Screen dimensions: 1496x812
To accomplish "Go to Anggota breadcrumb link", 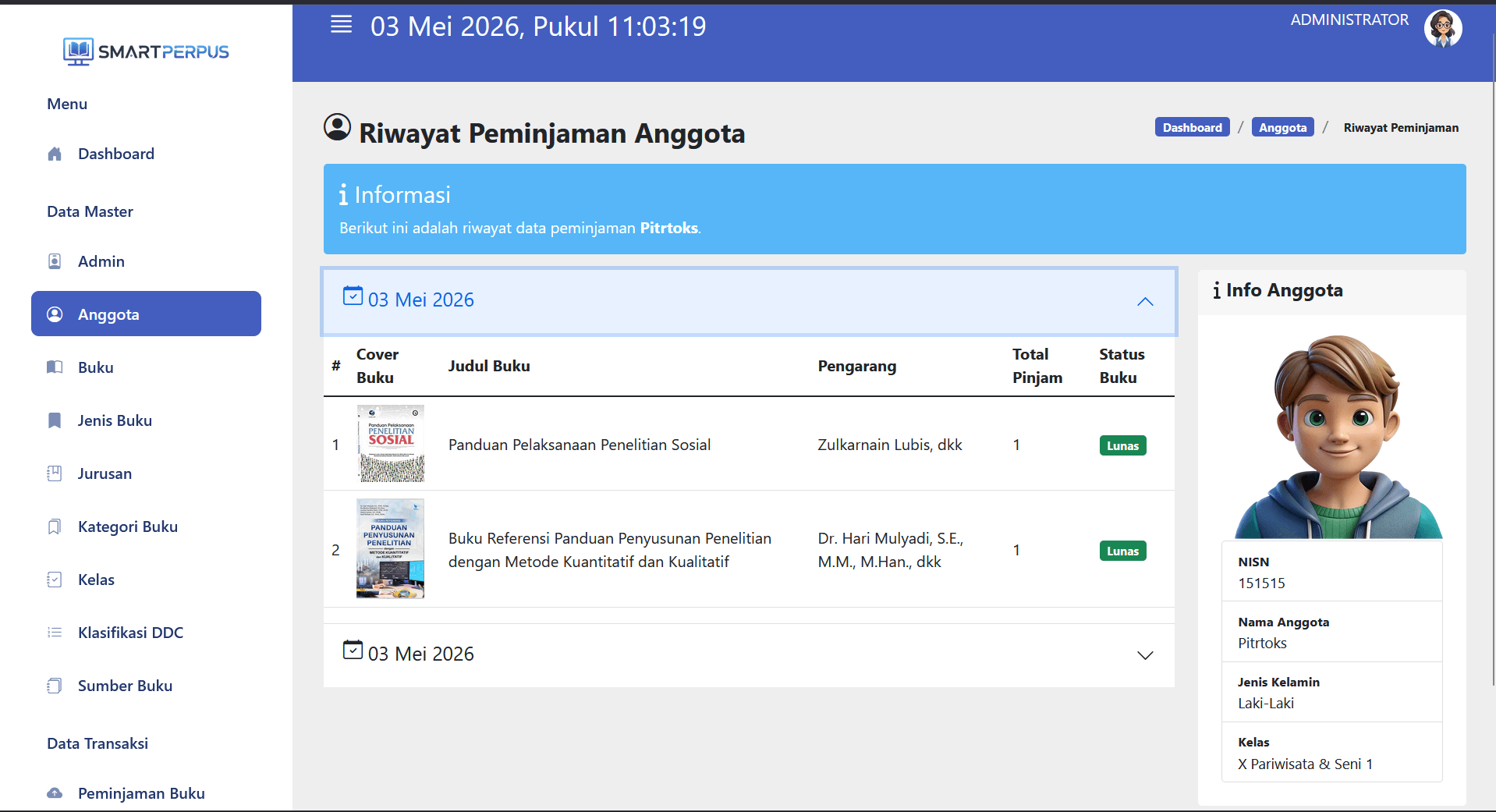I will click(1282, 127).
